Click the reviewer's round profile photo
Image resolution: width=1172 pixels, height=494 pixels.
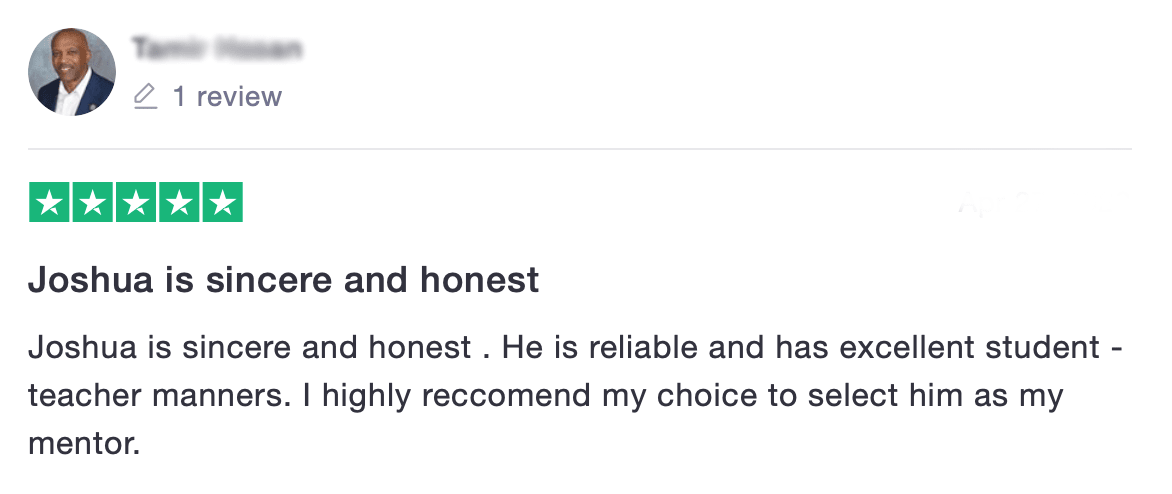pyautogui.click(x=72, y=72)
